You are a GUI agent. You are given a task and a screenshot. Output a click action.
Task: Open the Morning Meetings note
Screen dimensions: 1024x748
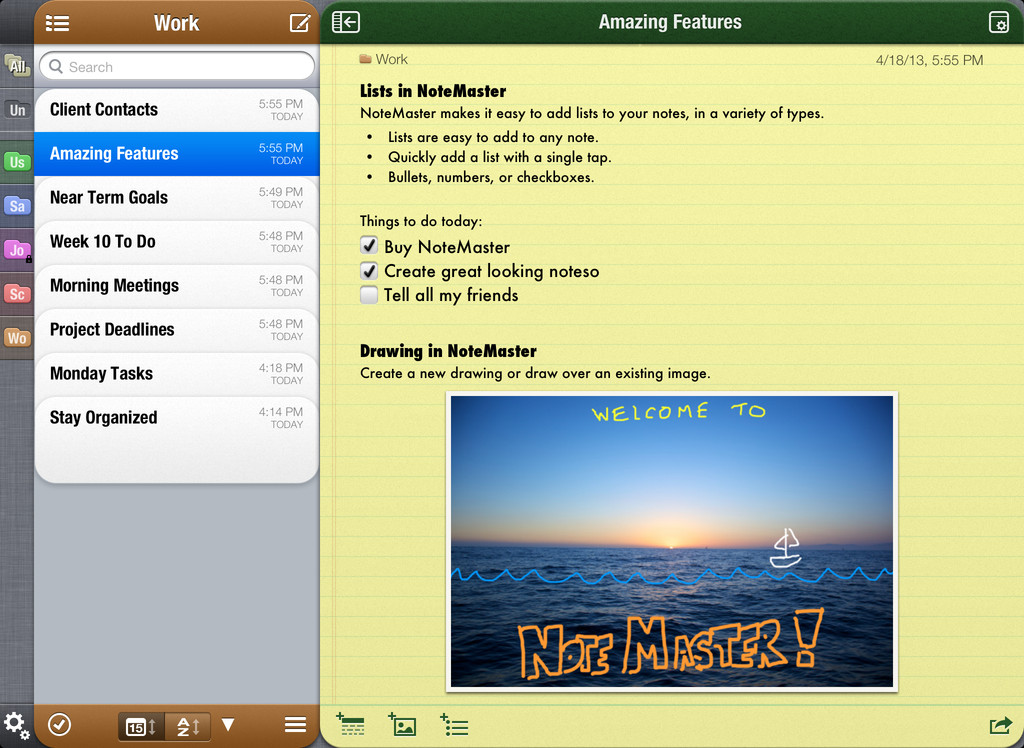tap(177, 285)
